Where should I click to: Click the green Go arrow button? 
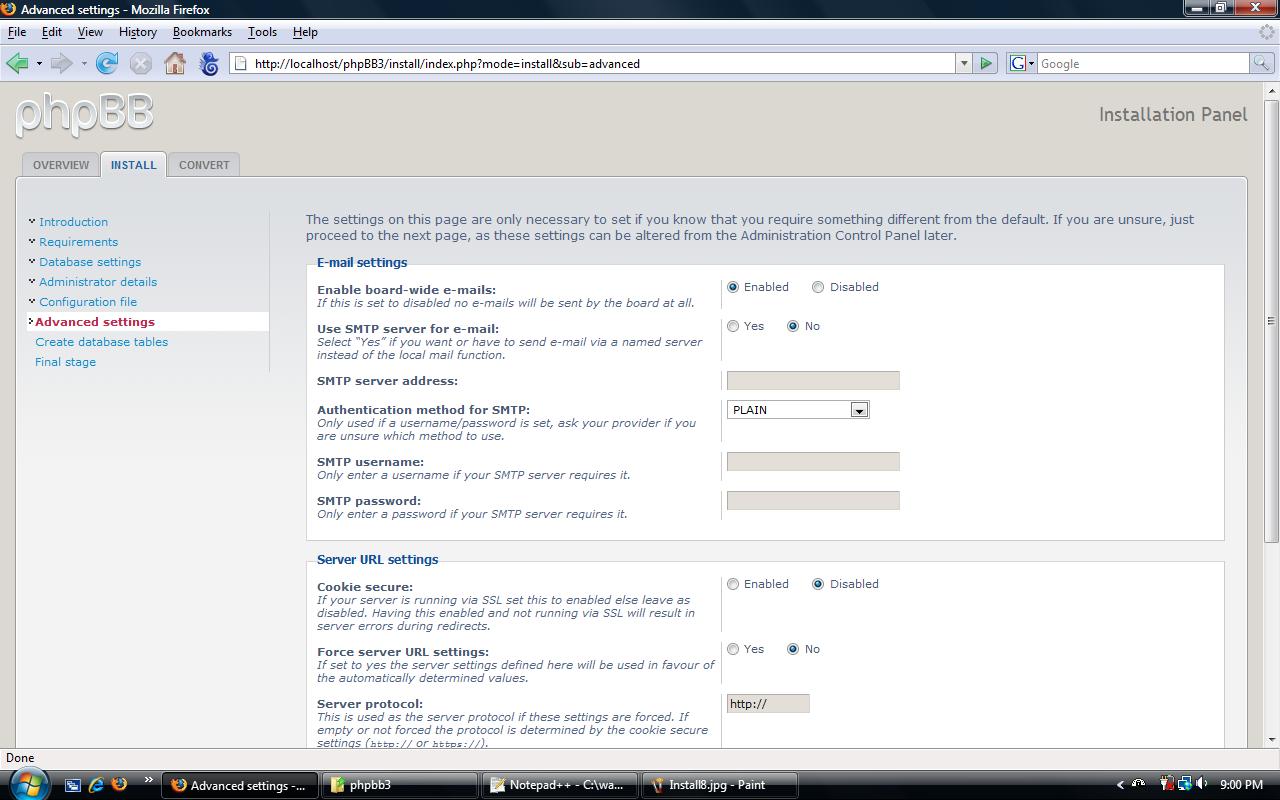tap(986, 63)
